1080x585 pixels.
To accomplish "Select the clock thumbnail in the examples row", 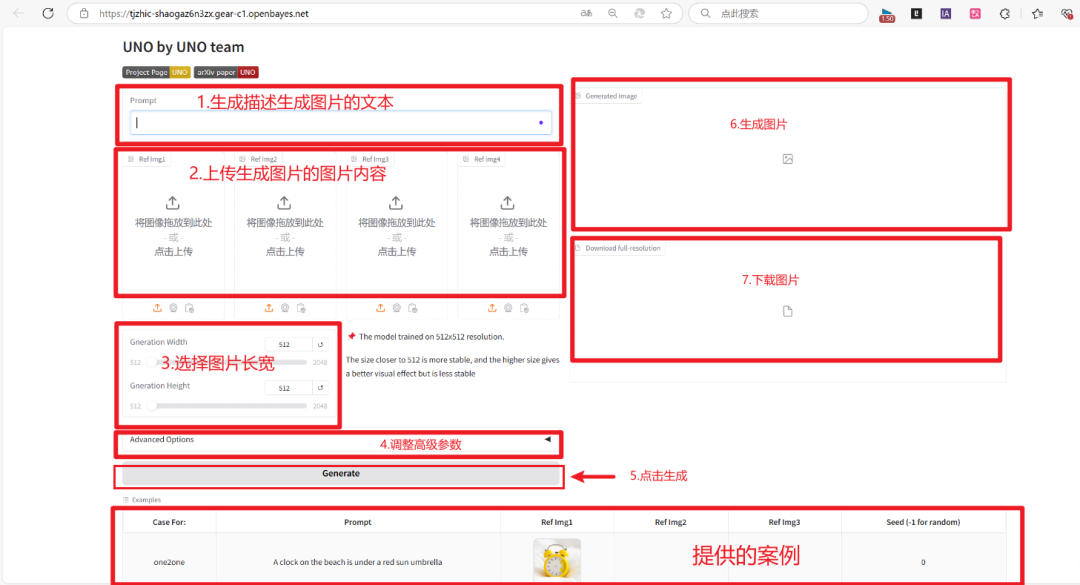I will pos(556,558).
